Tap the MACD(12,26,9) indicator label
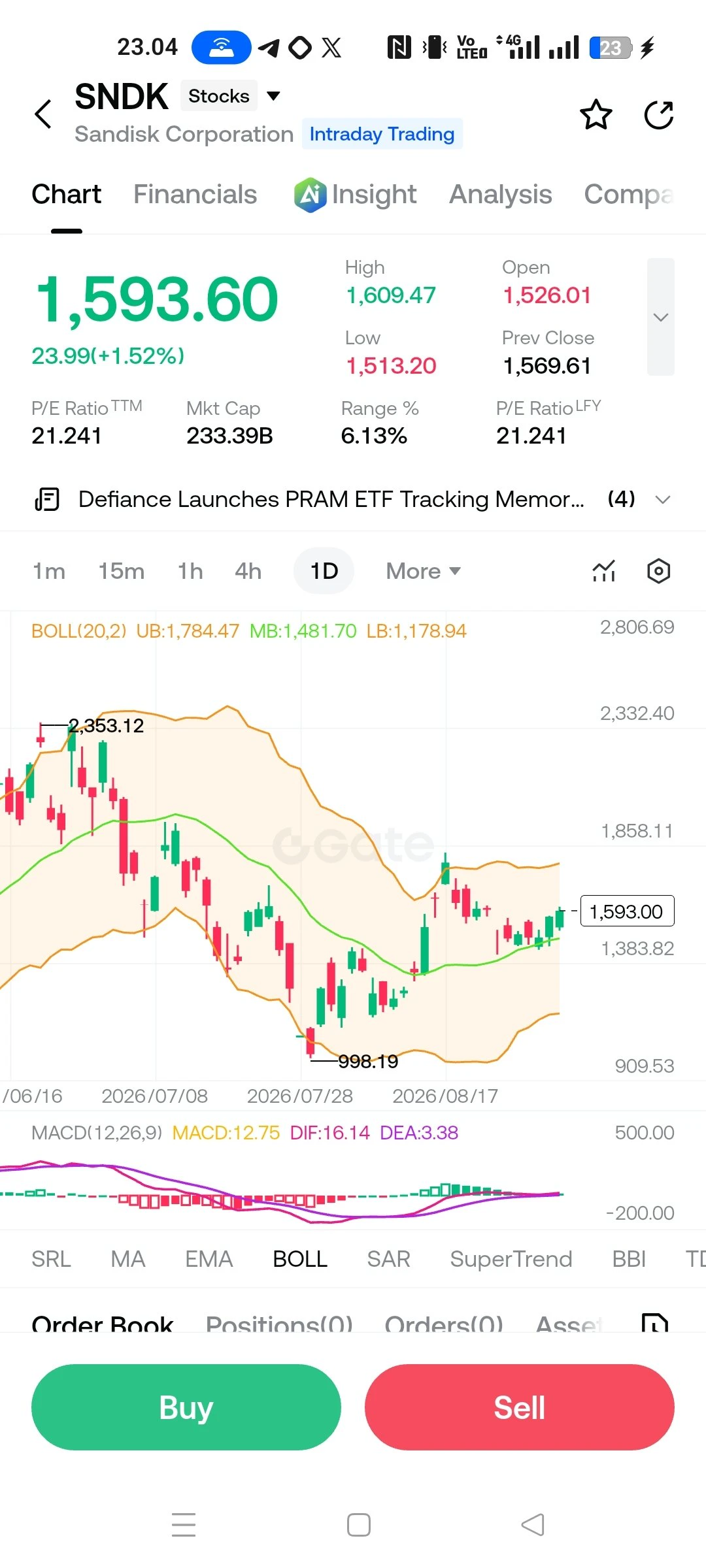 97,1133
